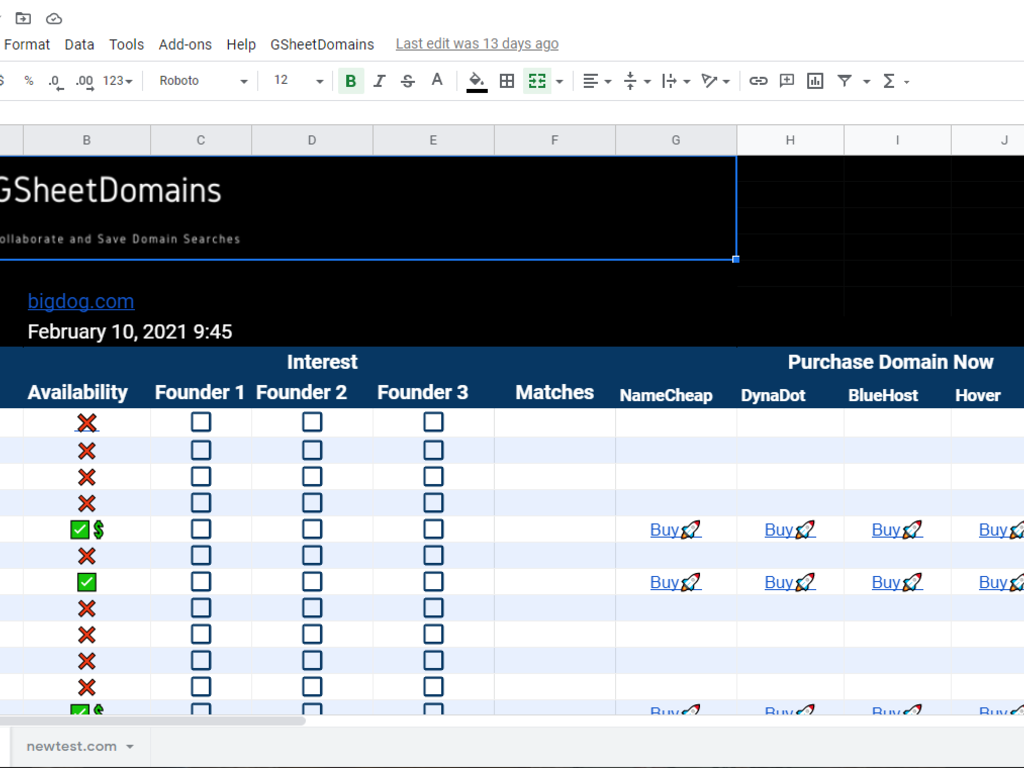Open the GSheetDomains menu
This screenshot has width=1024, height=768.
322,44
